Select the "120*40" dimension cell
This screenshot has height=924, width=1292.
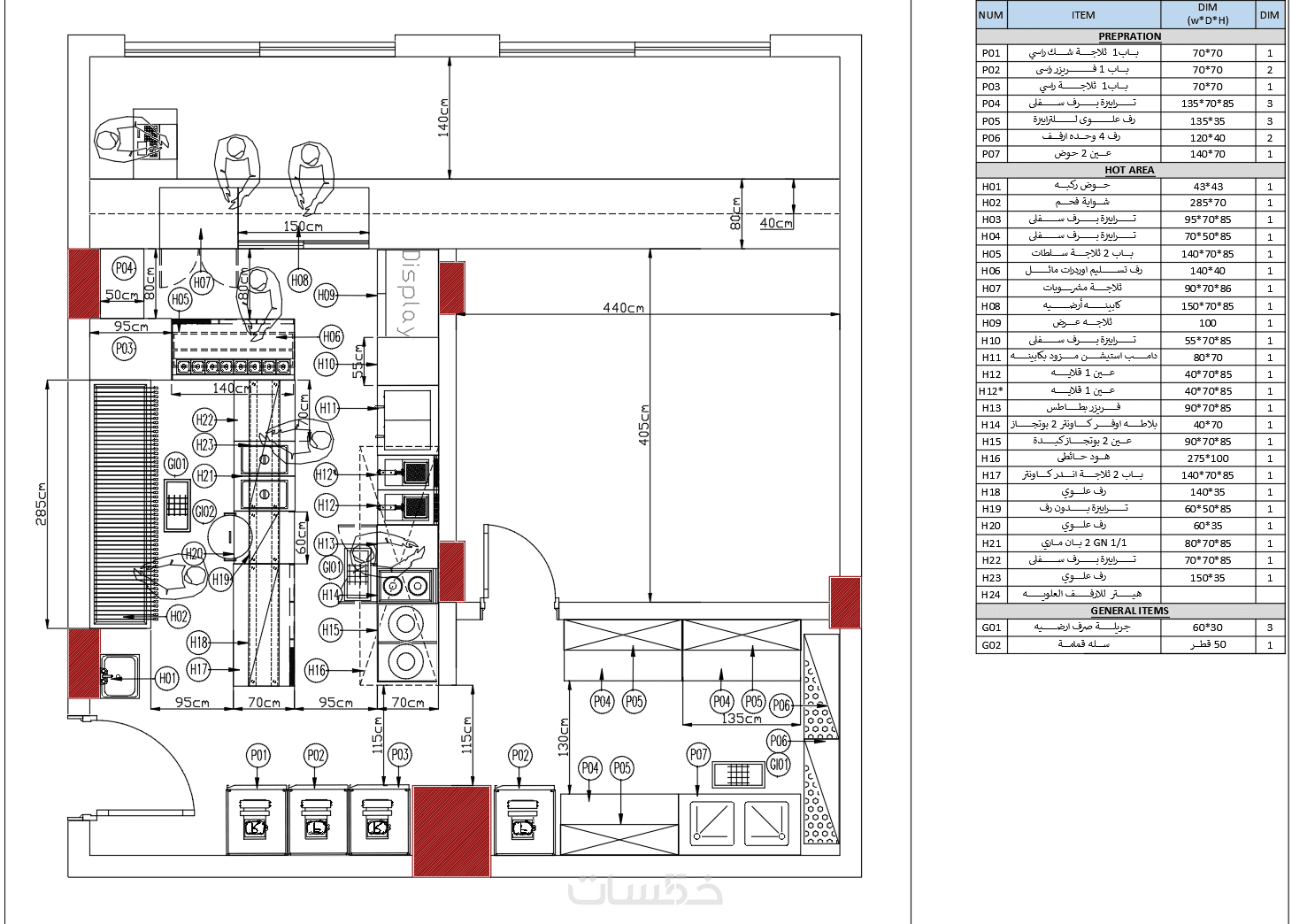1208,138
